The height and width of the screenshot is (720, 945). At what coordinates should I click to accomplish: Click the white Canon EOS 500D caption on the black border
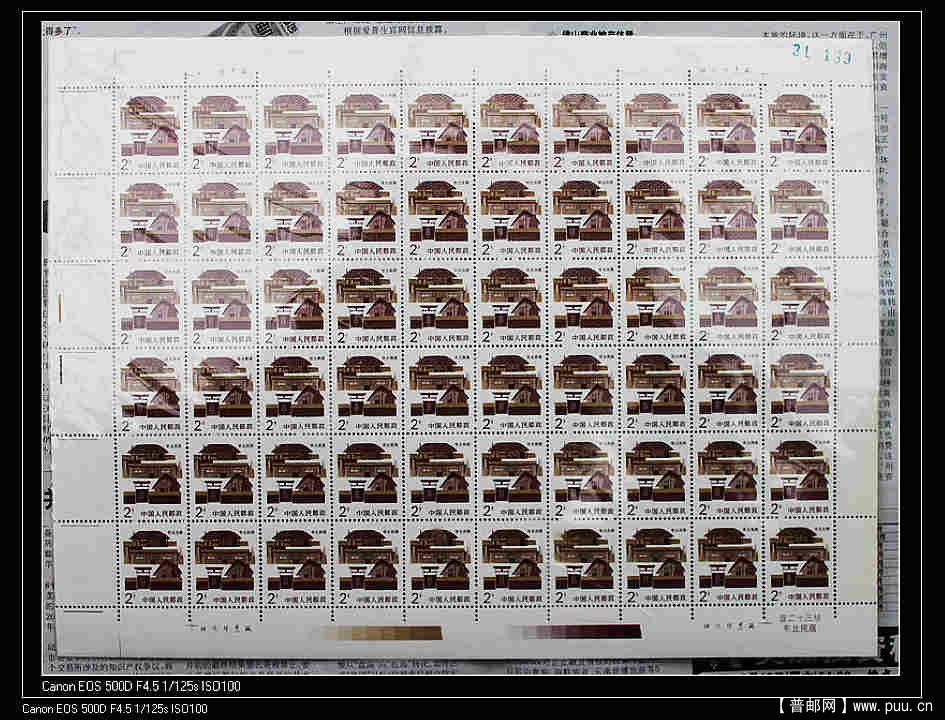[141, 687]
